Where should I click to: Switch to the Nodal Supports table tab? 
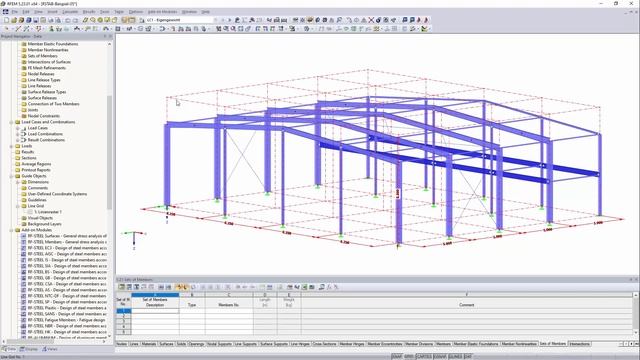219,344
